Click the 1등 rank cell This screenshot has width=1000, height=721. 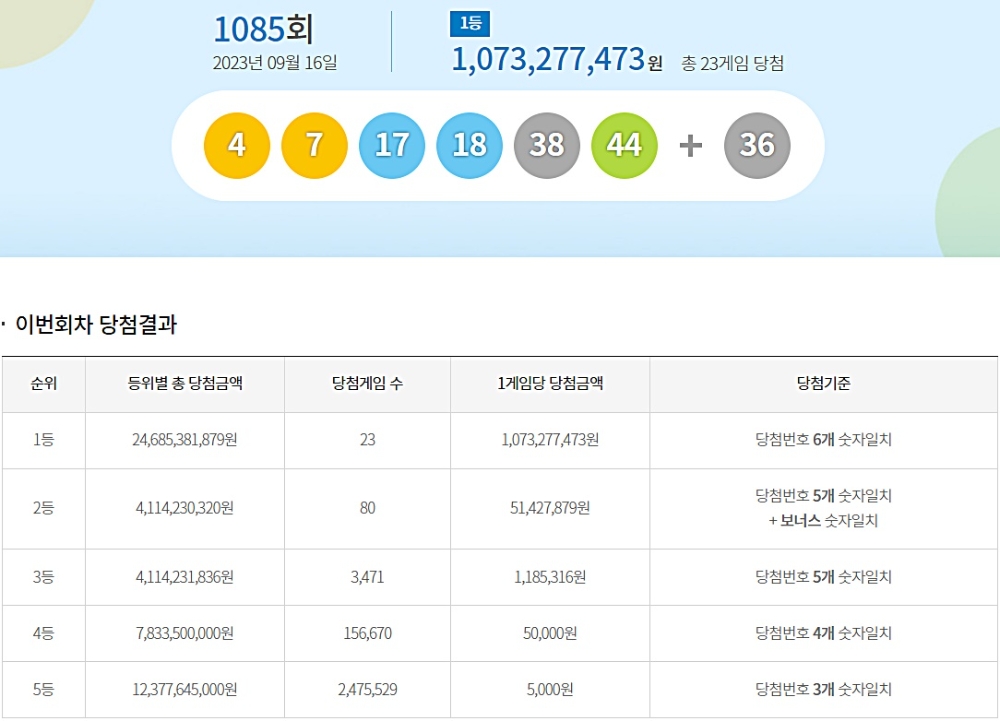pos(44,440)
